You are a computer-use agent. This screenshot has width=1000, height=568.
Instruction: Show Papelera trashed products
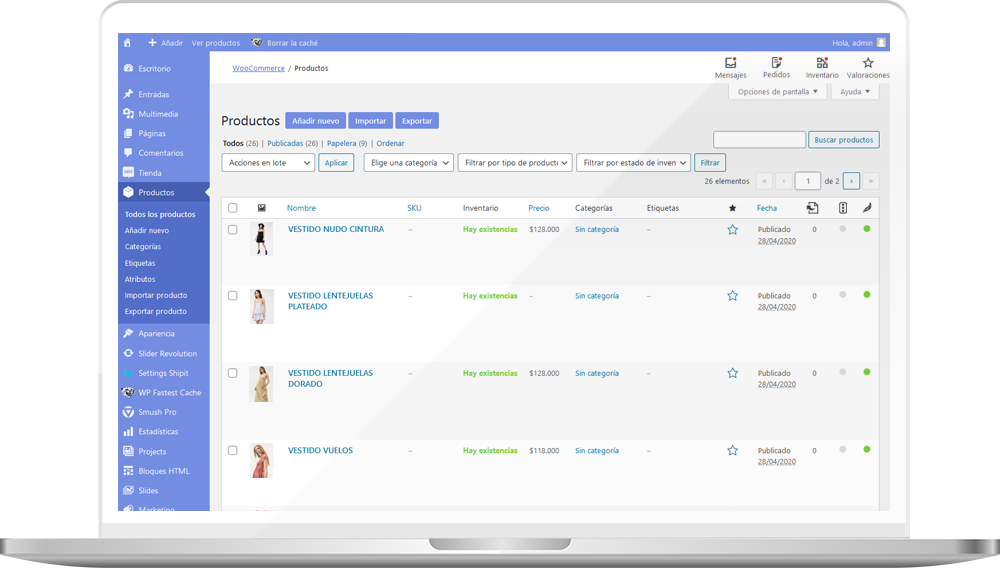[342, 143]
